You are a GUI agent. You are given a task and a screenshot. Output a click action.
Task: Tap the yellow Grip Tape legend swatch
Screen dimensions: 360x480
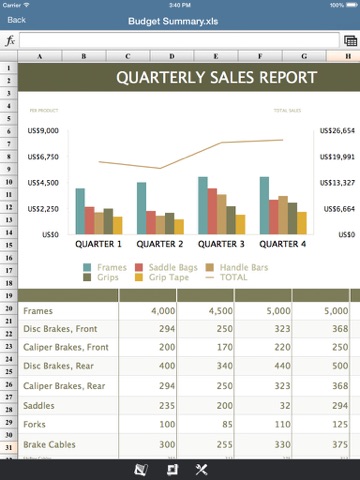pos(139,277)
